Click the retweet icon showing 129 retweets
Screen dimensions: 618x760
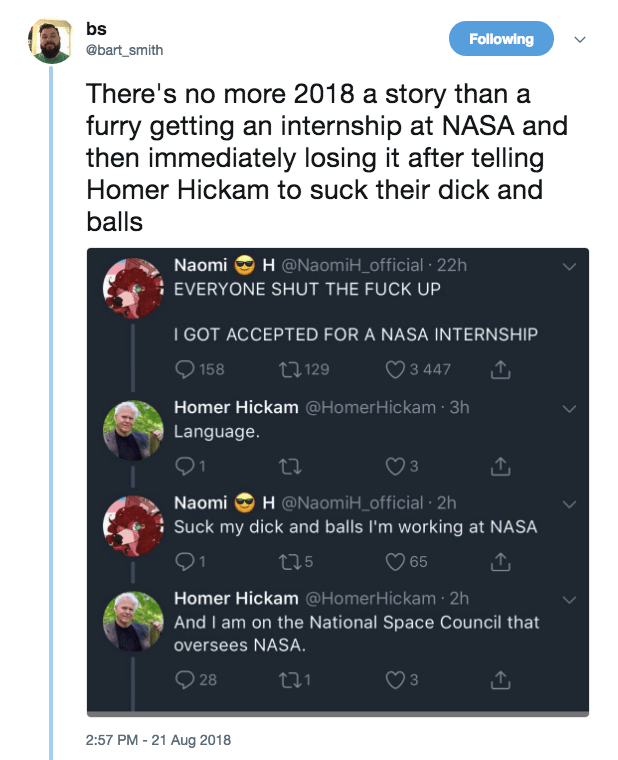point(282,369)
